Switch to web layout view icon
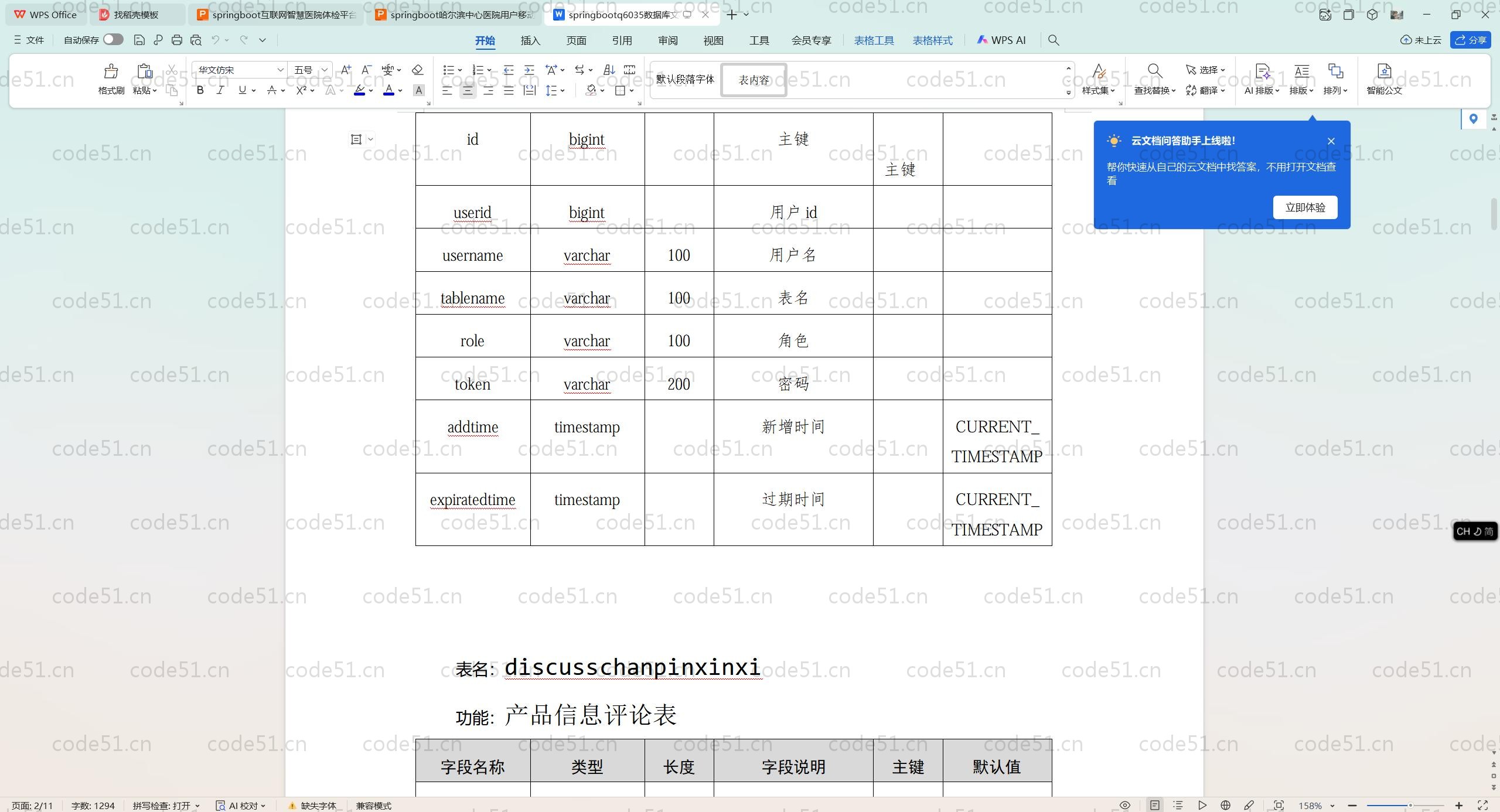Image resolution: width=1500 pixels, height=812 pixels. coord(1225,806)
